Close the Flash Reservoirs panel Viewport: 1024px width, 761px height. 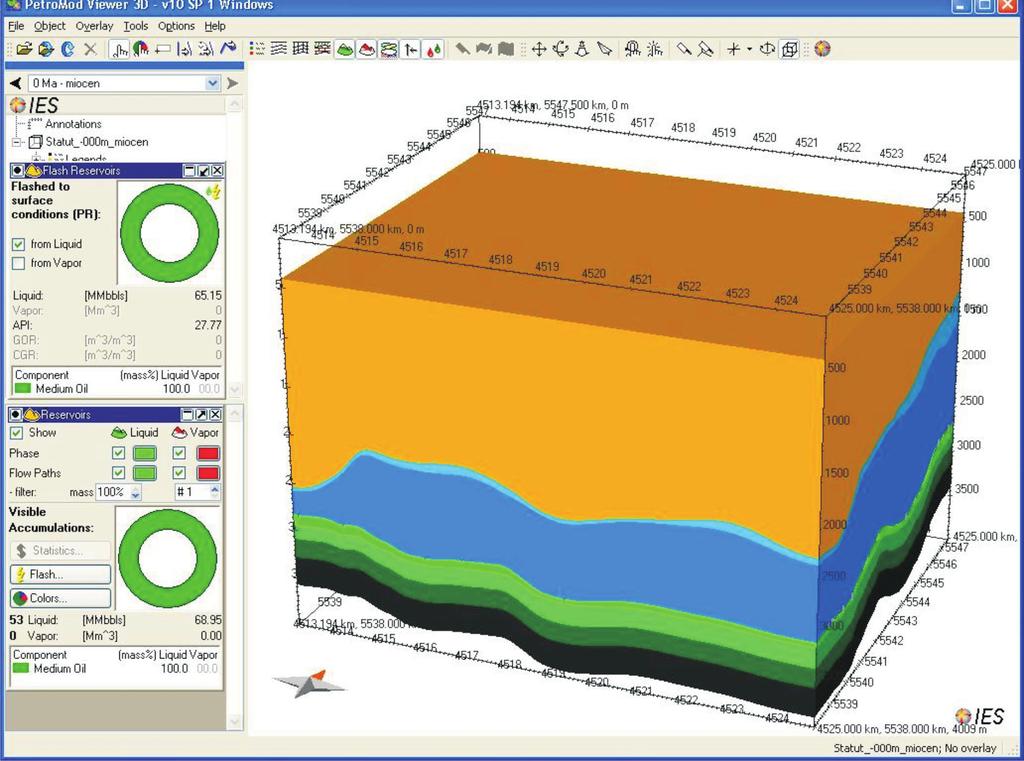point(217,170)
